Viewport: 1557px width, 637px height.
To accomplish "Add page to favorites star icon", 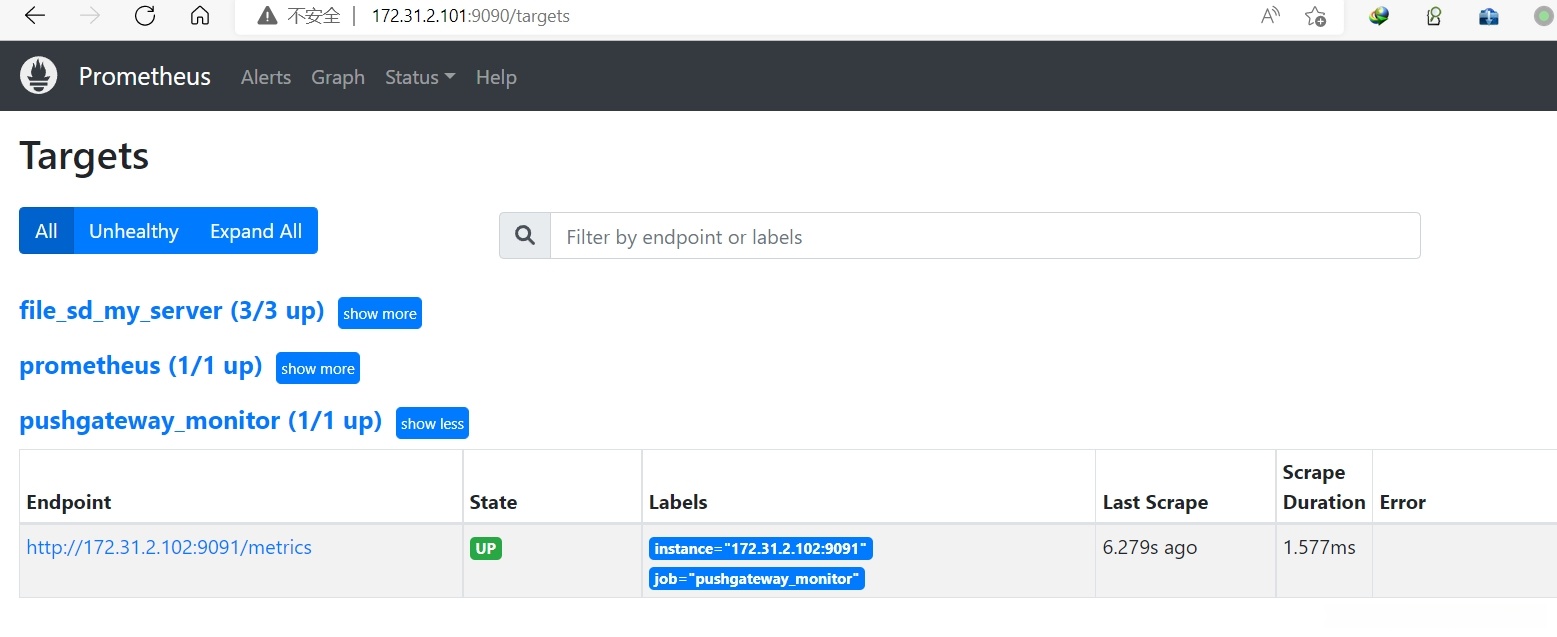I will pyautogui.click(x=1315, y=16).
